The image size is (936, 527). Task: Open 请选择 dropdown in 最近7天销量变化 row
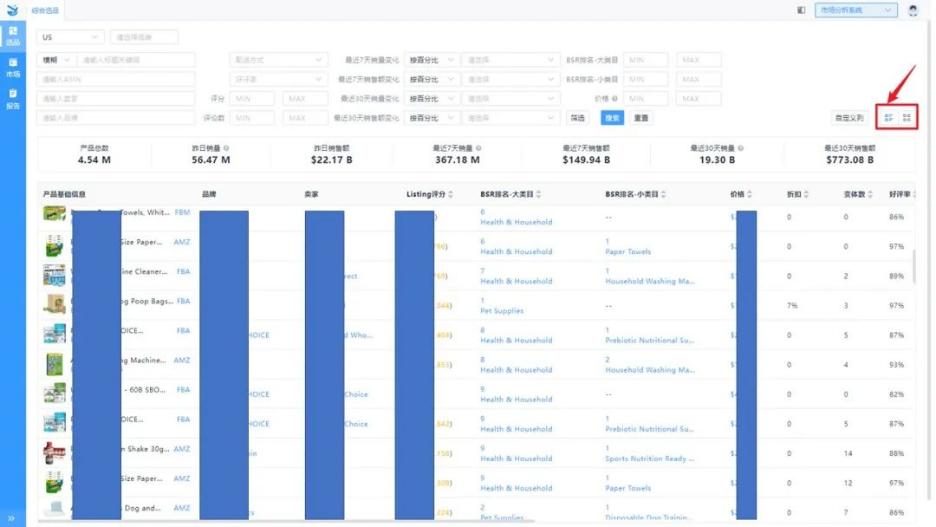click(x=510, y=60)
